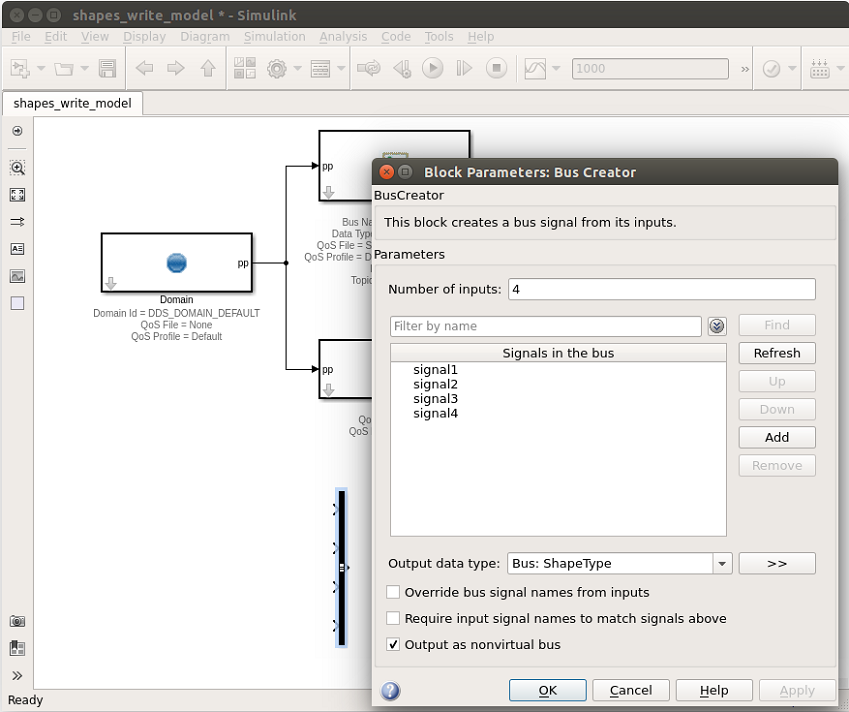Image resolution: width=849 pixels, height=712 pixels.
Task: Click the Model Advisor checkmark icon
Action: point(771,69)
